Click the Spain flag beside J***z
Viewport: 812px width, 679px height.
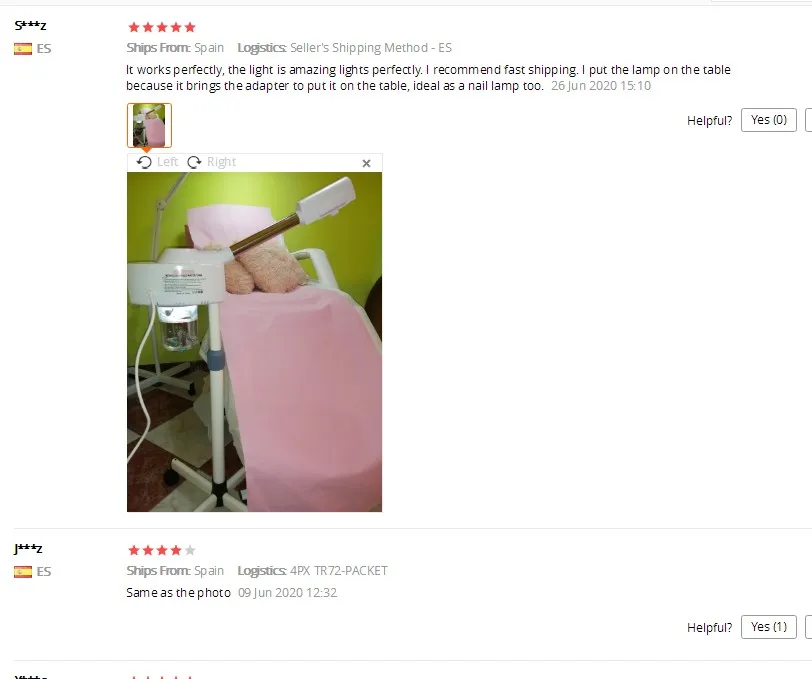[x=23, y=572]
